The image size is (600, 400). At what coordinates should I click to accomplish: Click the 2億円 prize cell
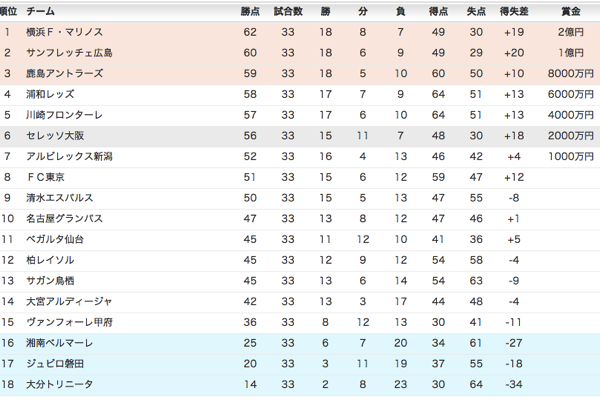[x=573, y=32]
